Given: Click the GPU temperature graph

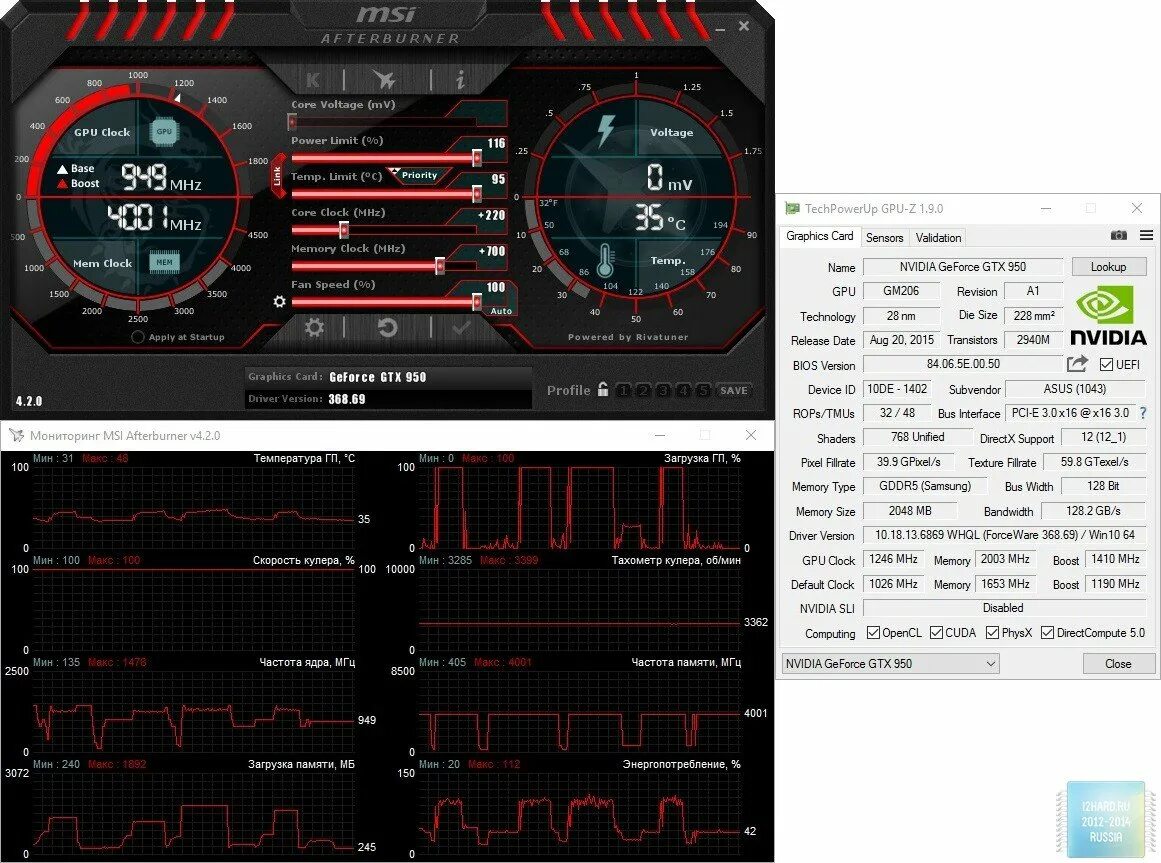Looking at the screenshot, I should click(x=193, y=508).
